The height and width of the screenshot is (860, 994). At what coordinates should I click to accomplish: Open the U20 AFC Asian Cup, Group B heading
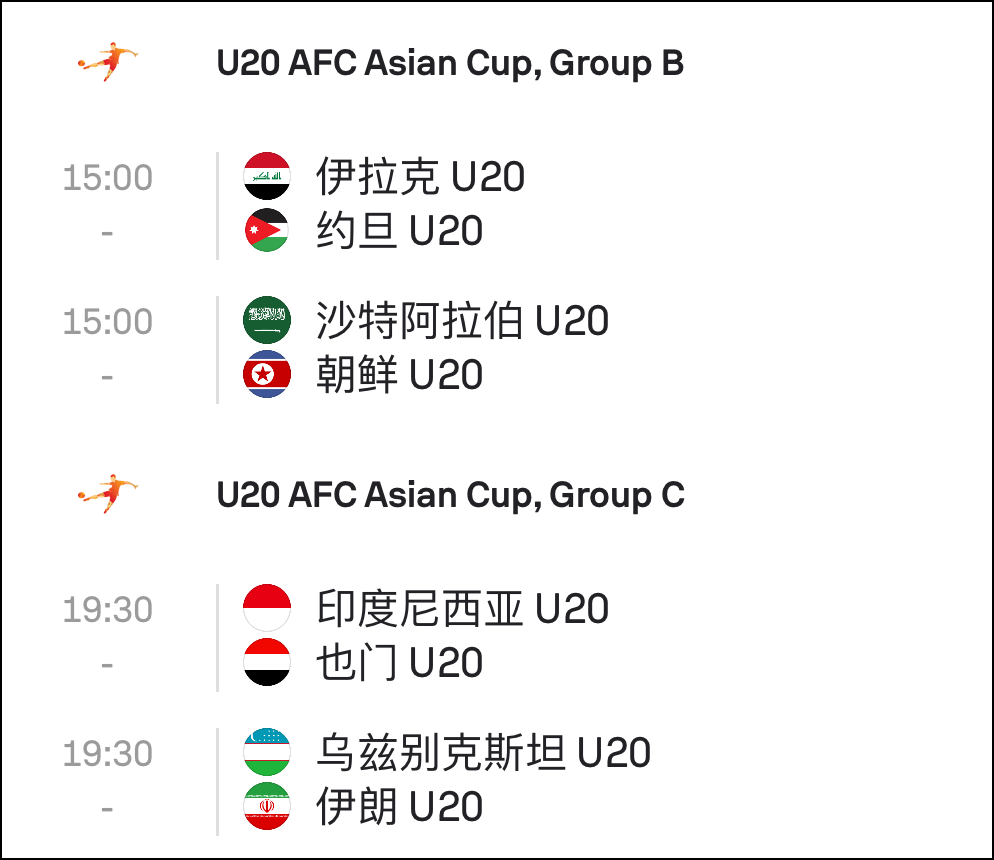pos(450,63)
